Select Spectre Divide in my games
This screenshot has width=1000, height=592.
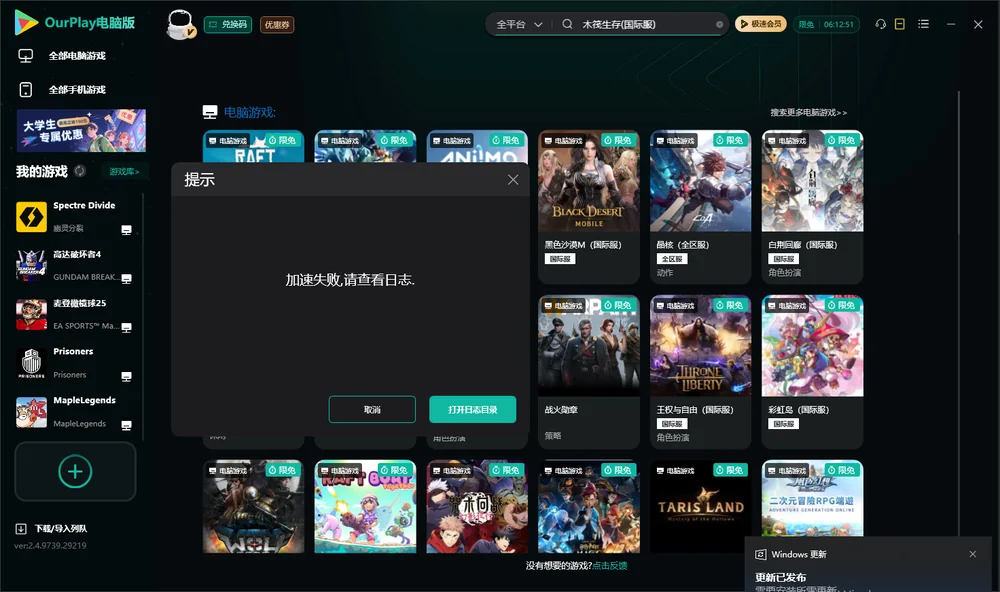74,216
